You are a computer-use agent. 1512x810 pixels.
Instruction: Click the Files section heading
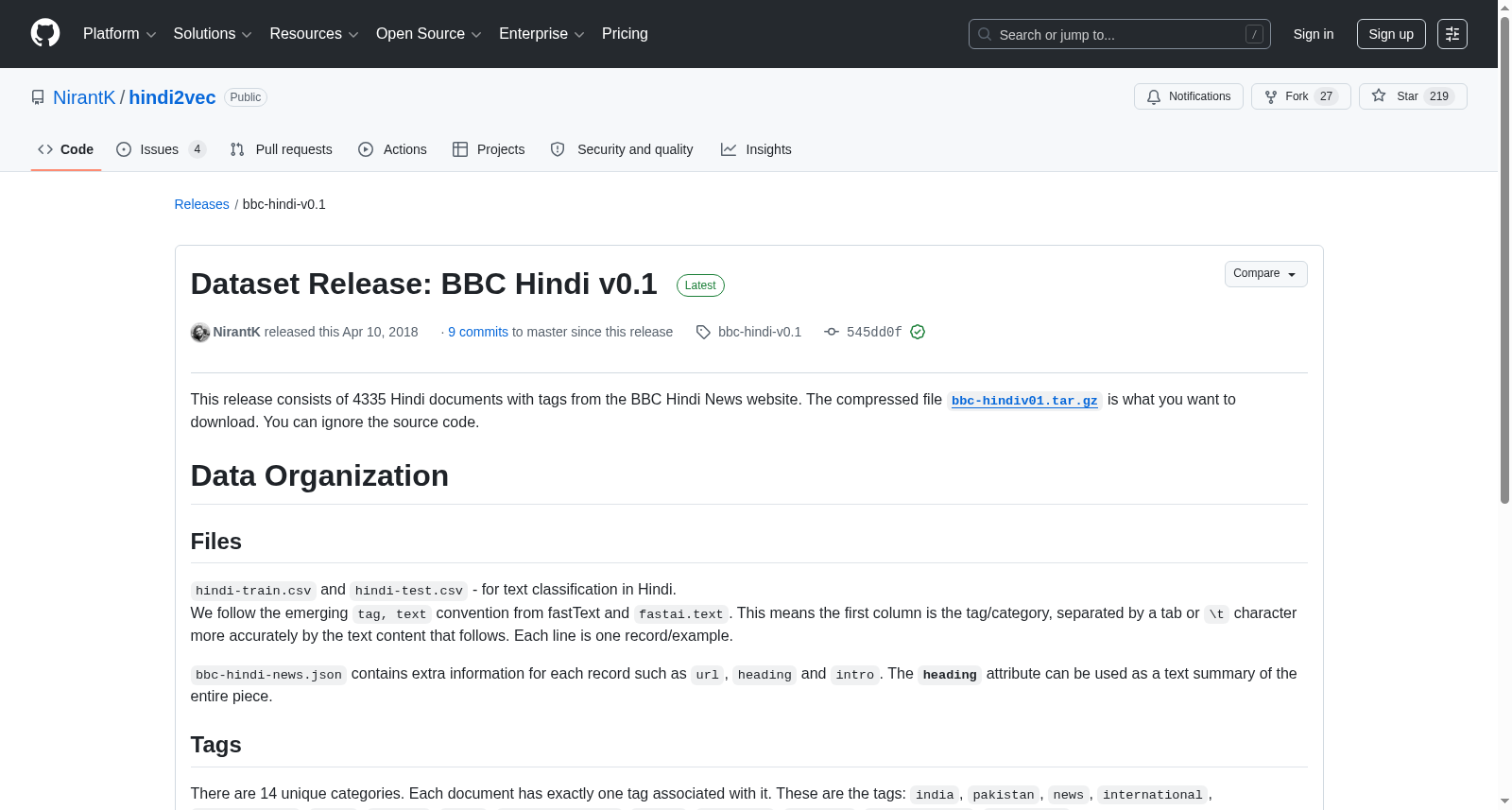tap(216, 542)
